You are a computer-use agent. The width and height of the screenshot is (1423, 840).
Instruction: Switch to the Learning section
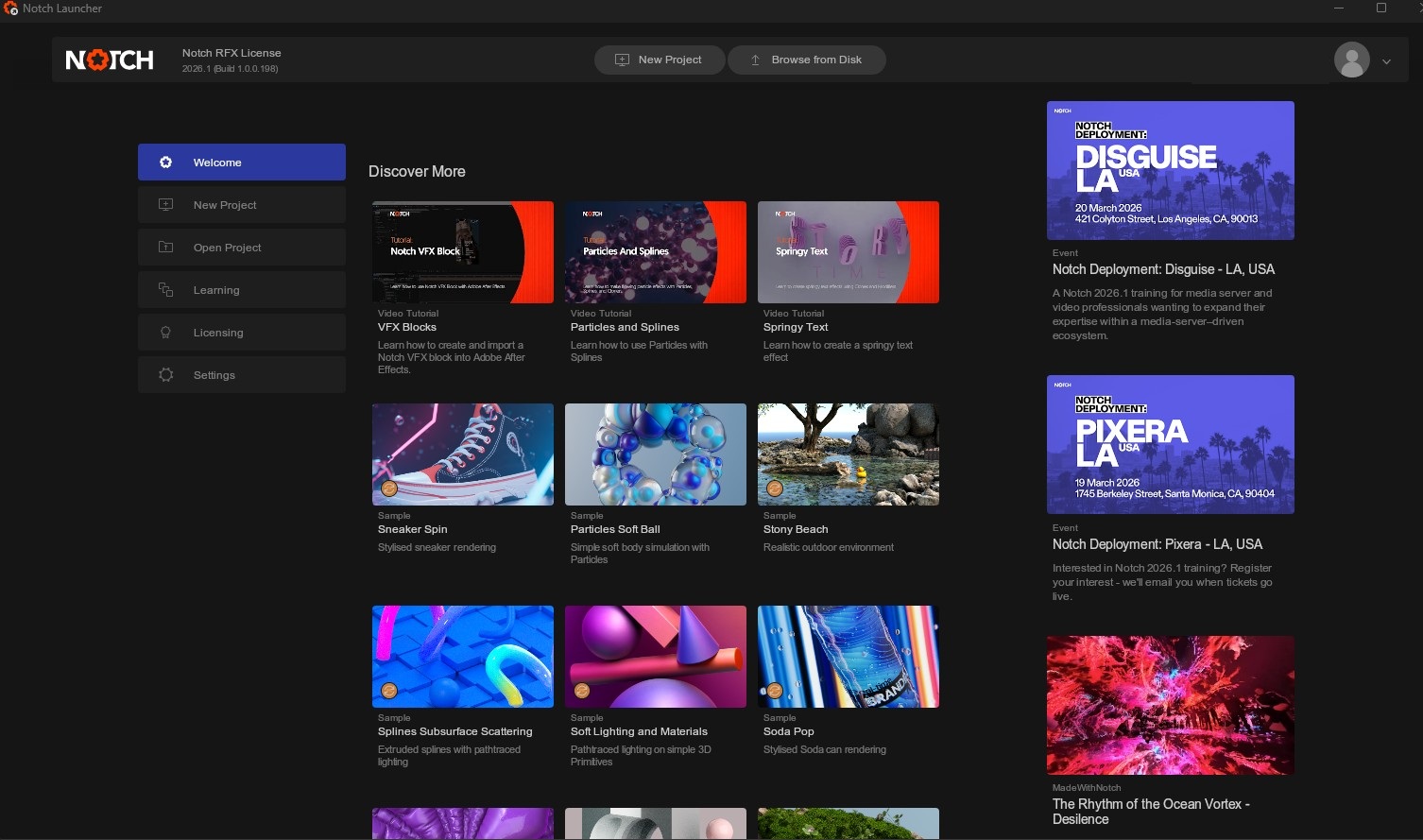241,290
